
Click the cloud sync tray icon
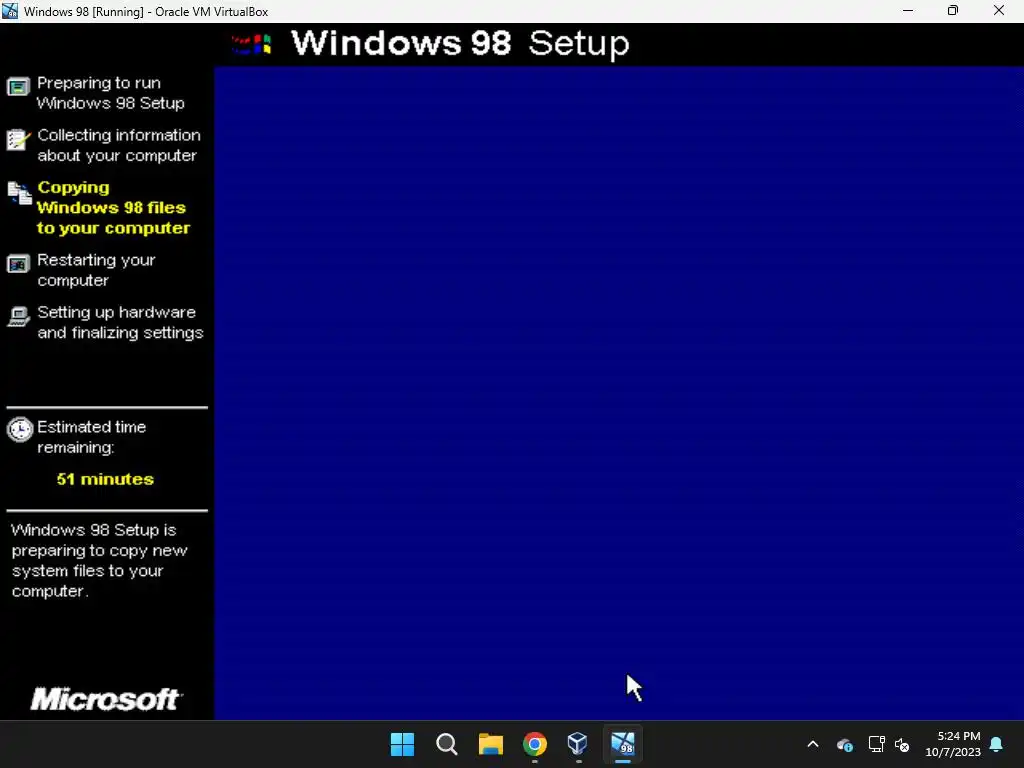pyautogui.click(x=844, y=744)
